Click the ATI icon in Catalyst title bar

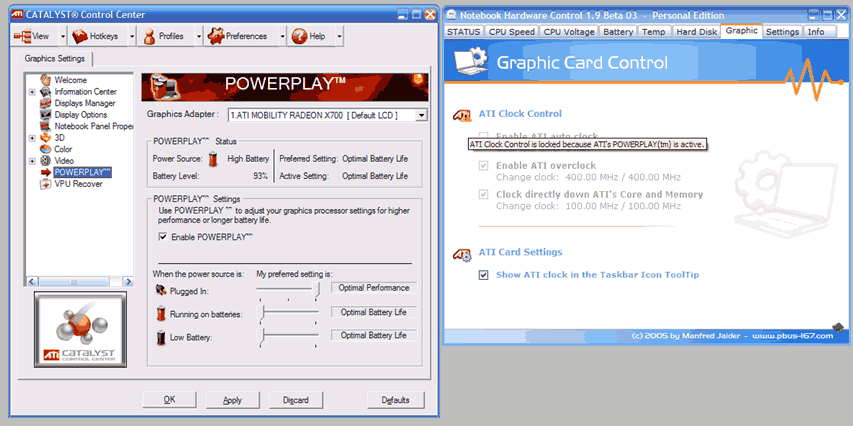coord(17,15)
